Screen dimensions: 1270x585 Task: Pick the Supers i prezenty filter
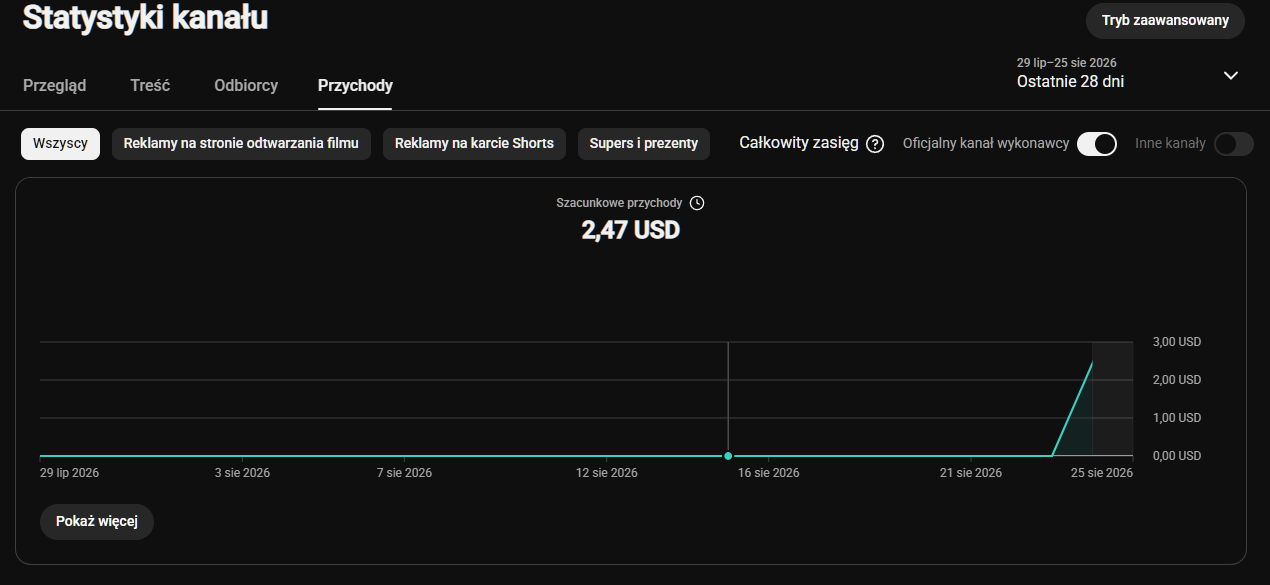(644, 143)
